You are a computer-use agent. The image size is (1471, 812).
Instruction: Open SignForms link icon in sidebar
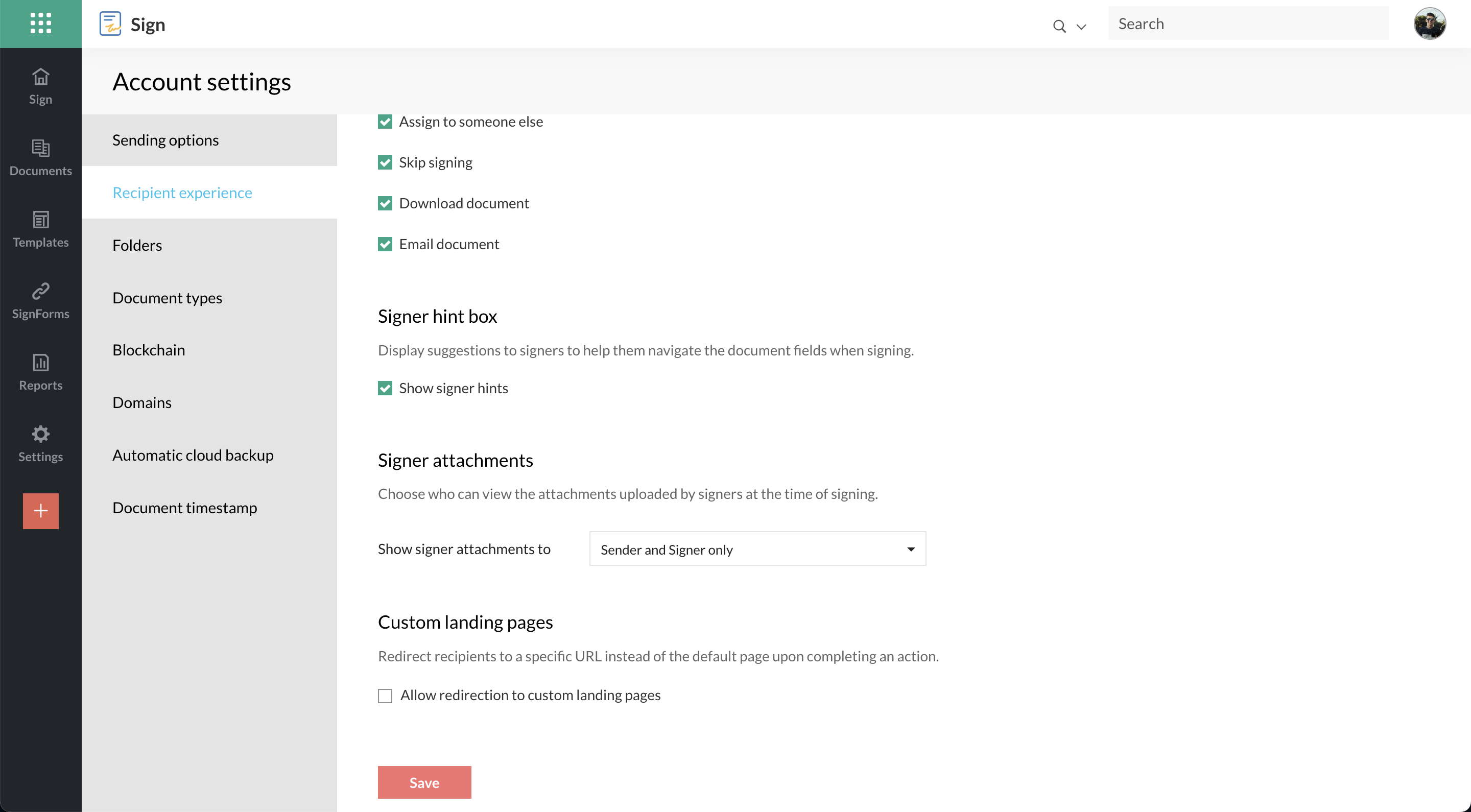[40, 291]
